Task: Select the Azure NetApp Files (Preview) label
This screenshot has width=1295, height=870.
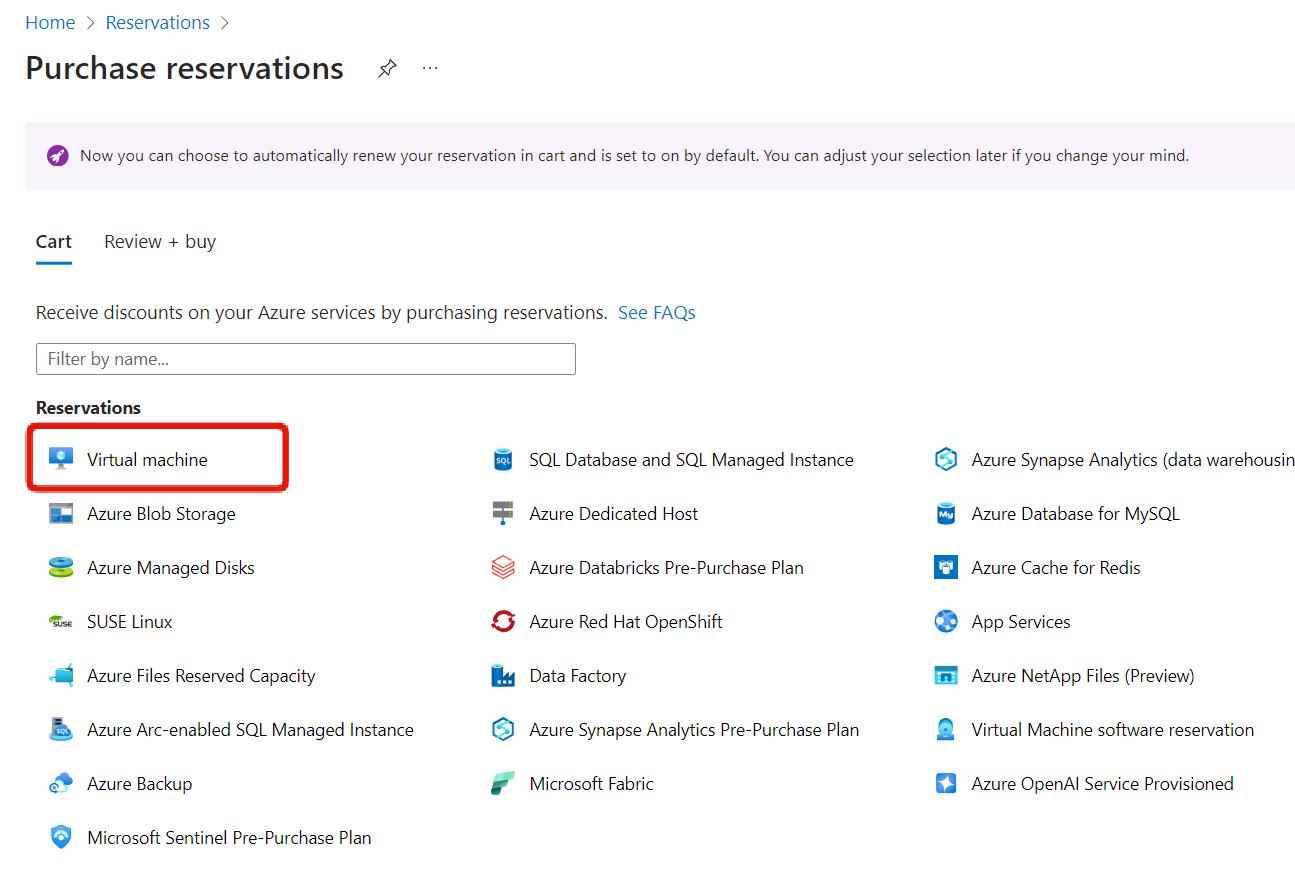Action: (1083, 675)
